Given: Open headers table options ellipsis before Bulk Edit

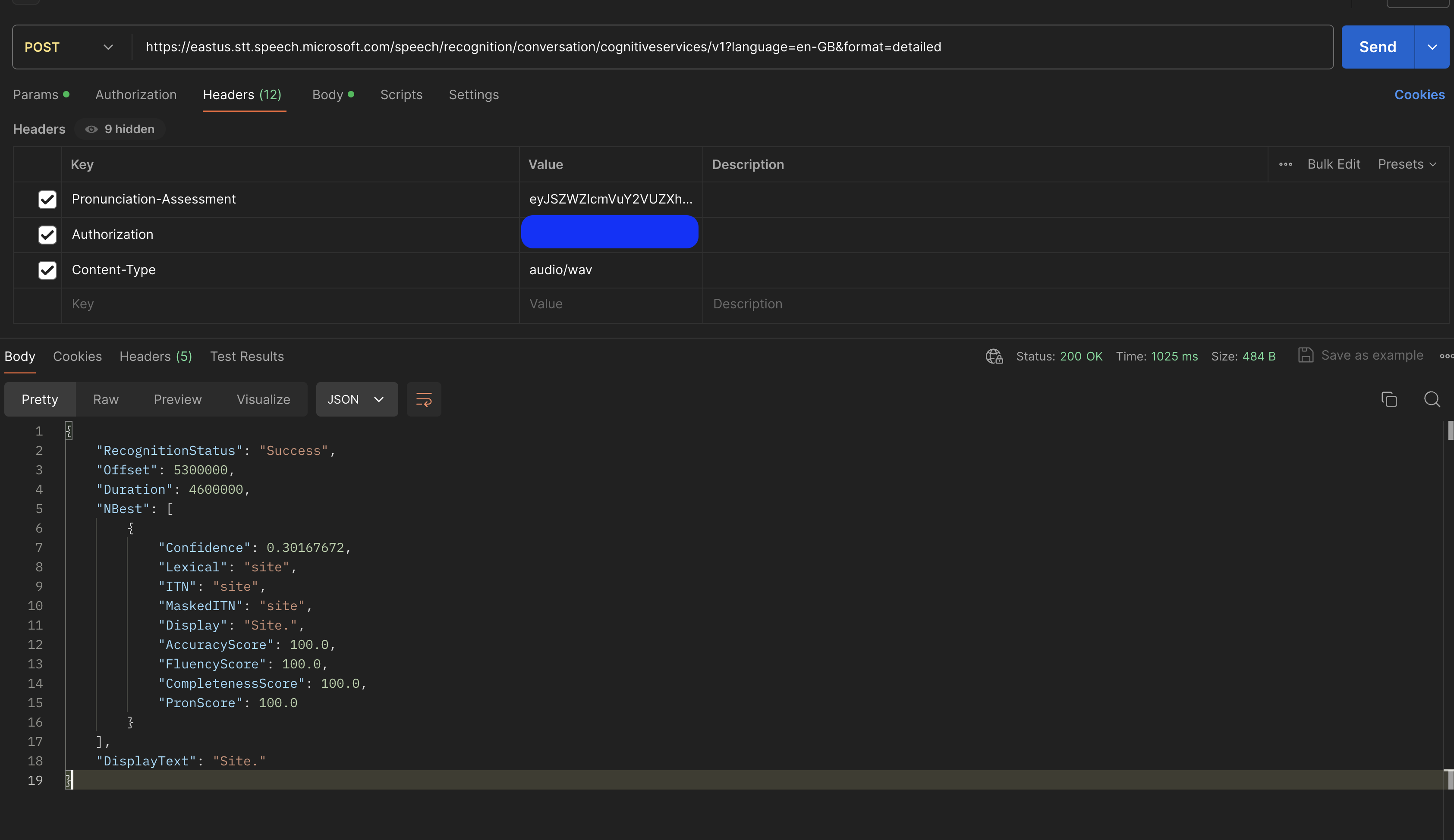Looking at the screenshot, I should [x=1286, y=164].
